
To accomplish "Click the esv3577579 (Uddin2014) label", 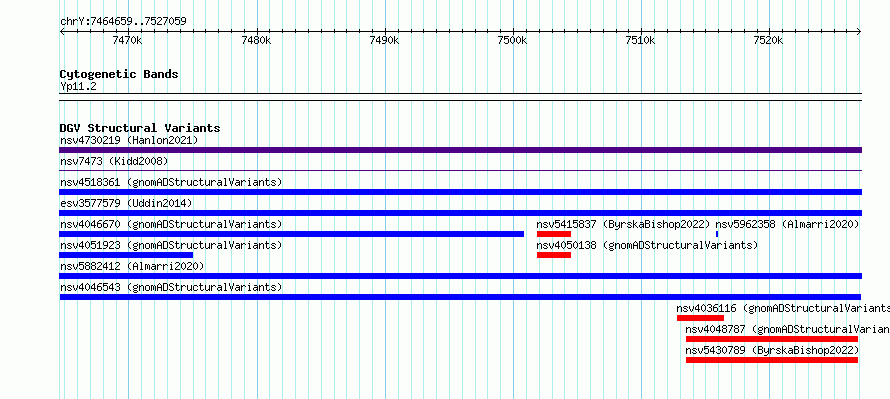I will click(126, 203).
